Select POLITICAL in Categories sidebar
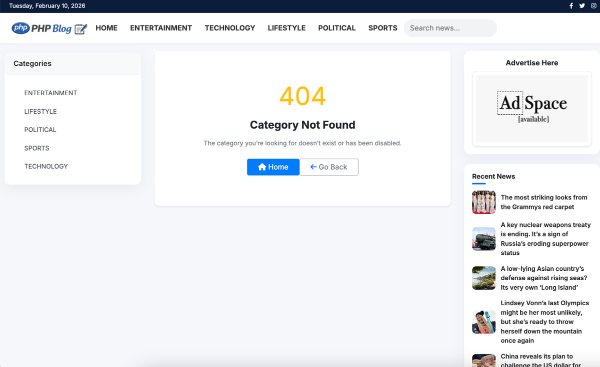Screen dimensions: 600x367 (40, 130)
